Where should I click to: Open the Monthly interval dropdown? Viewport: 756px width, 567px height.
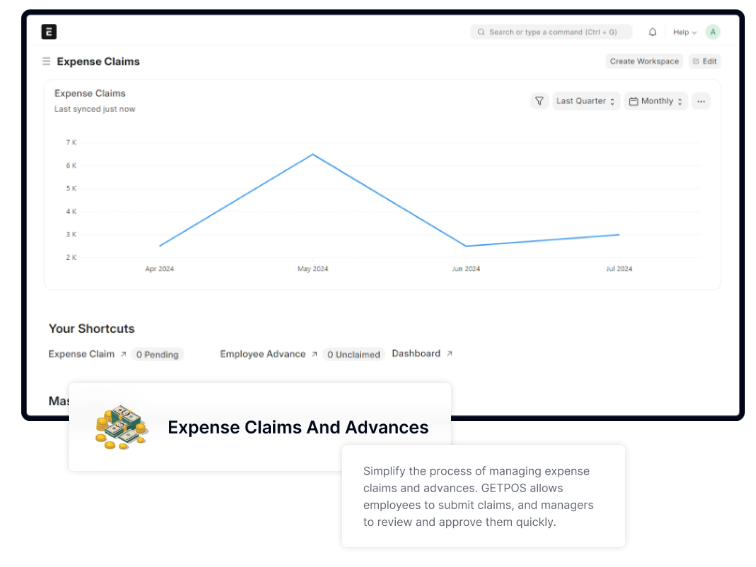[656, 101]
